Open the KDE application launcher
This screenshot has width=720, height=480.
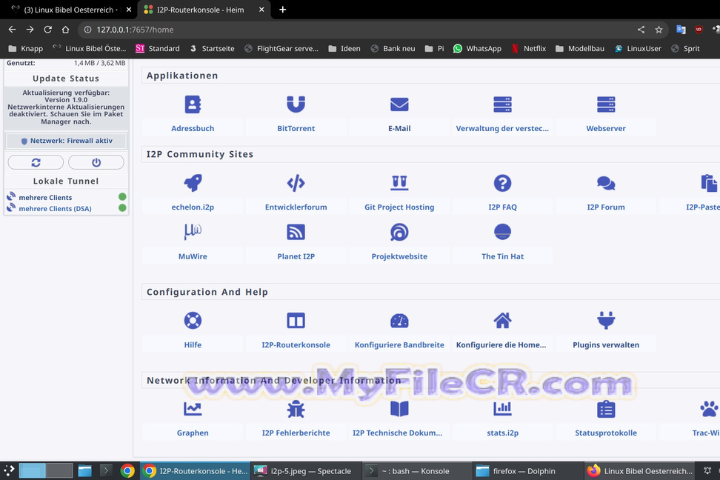click(x=9, y=471)
